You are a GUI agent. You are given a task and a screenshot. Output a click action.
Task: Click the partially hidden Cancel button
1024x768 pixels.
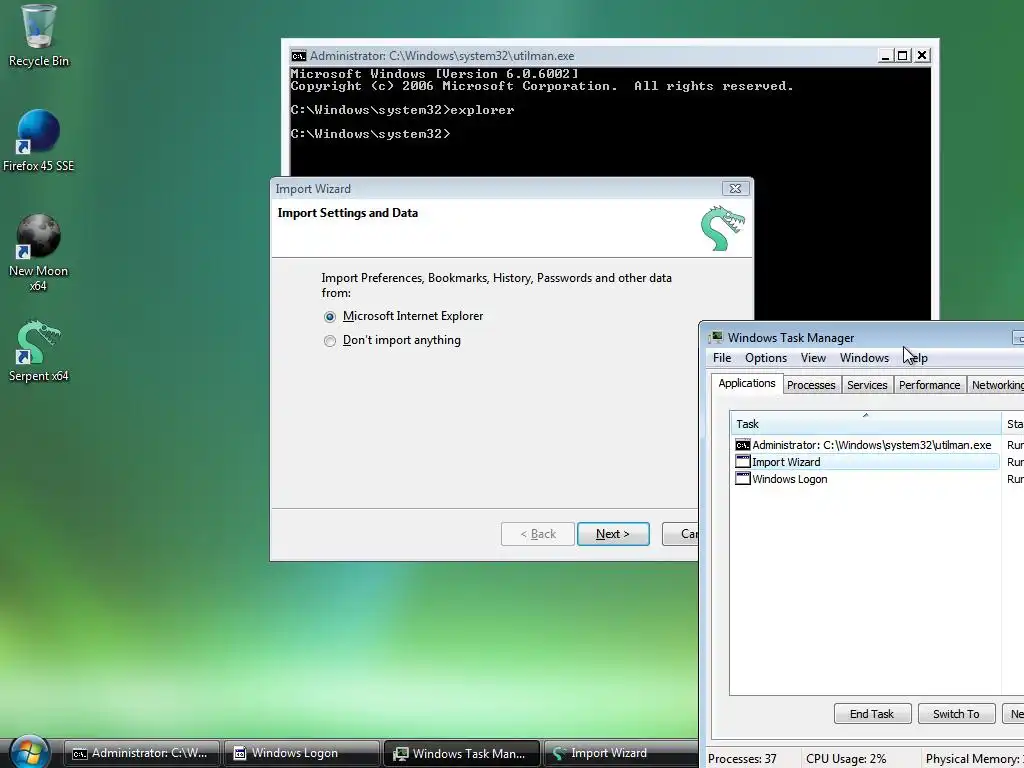[x=680, y=534]
